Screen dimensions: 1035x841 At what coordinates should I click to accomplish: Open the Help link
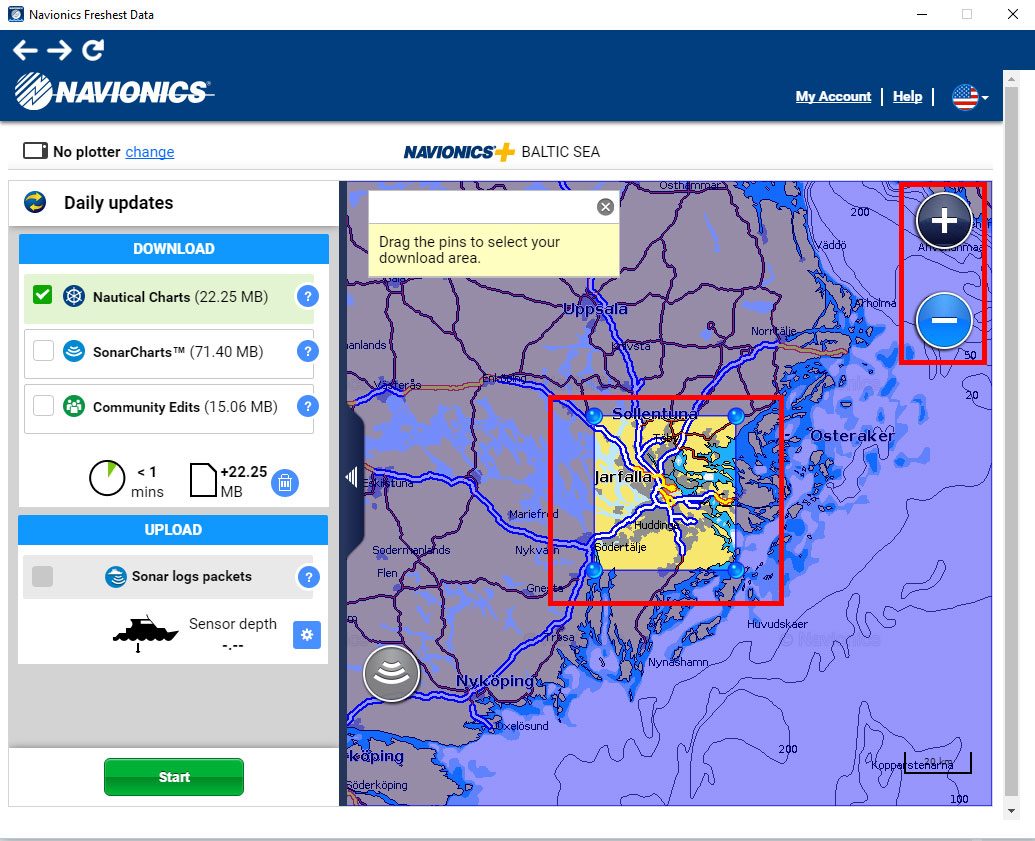tap(908, 96)
